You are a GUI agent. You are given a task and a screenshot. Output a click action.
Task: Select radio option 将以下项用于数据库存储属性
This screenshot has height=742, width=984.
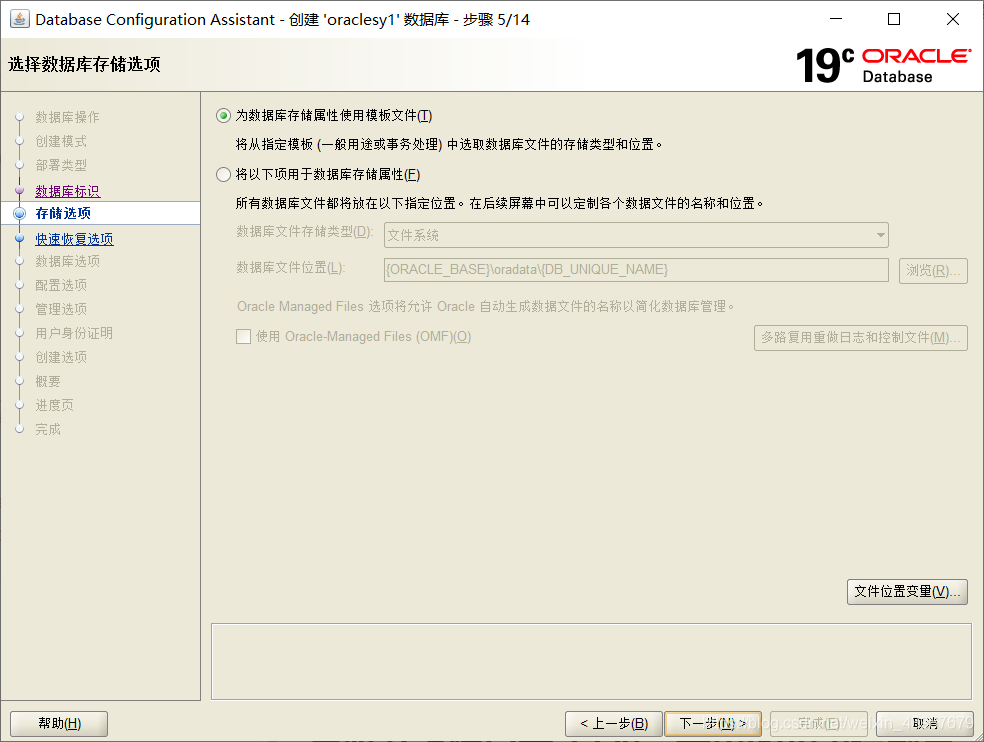click(x=223, y=175)
